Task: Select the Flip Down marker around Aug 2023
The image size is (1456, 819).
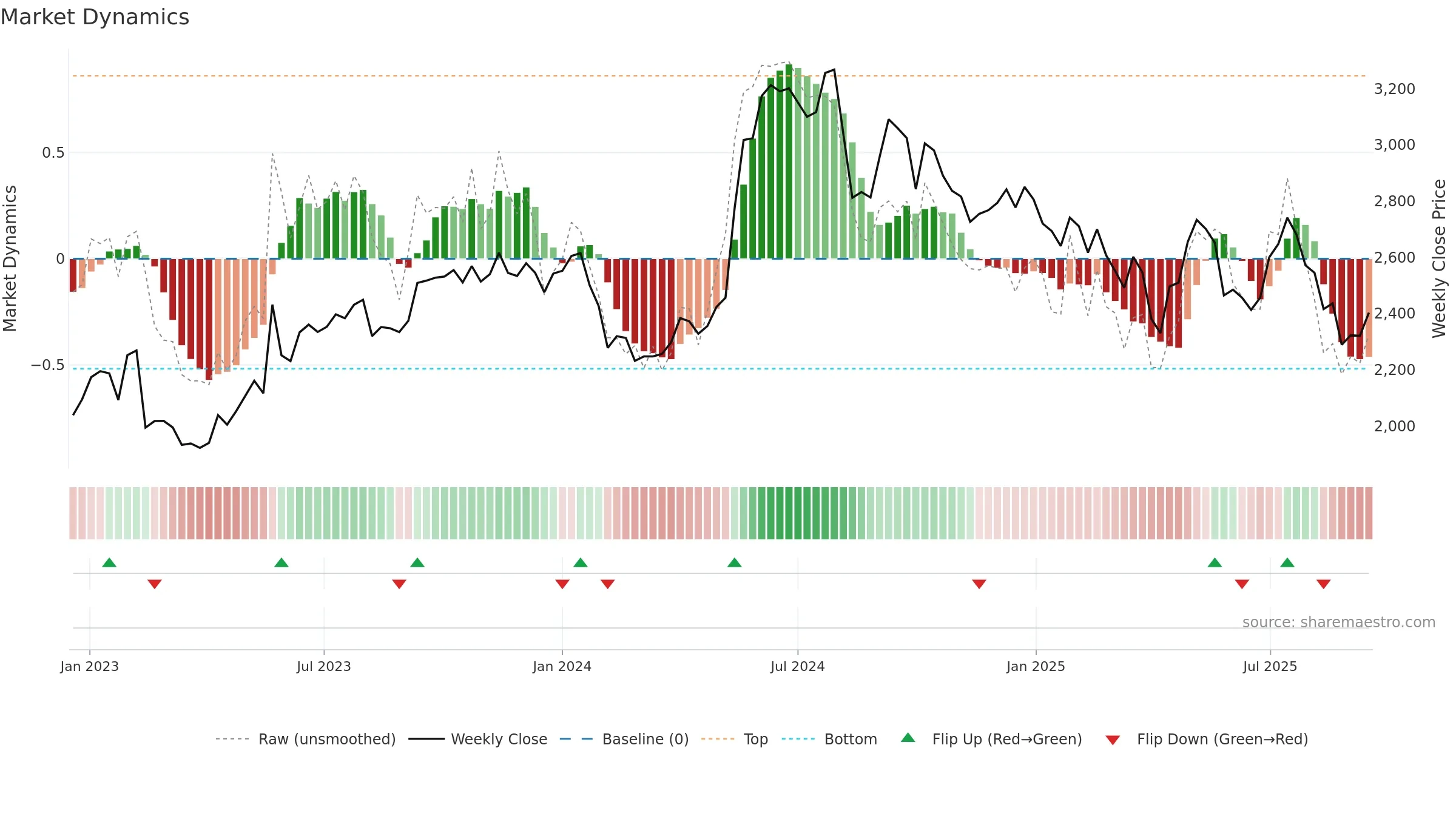Action: point(399,584)
